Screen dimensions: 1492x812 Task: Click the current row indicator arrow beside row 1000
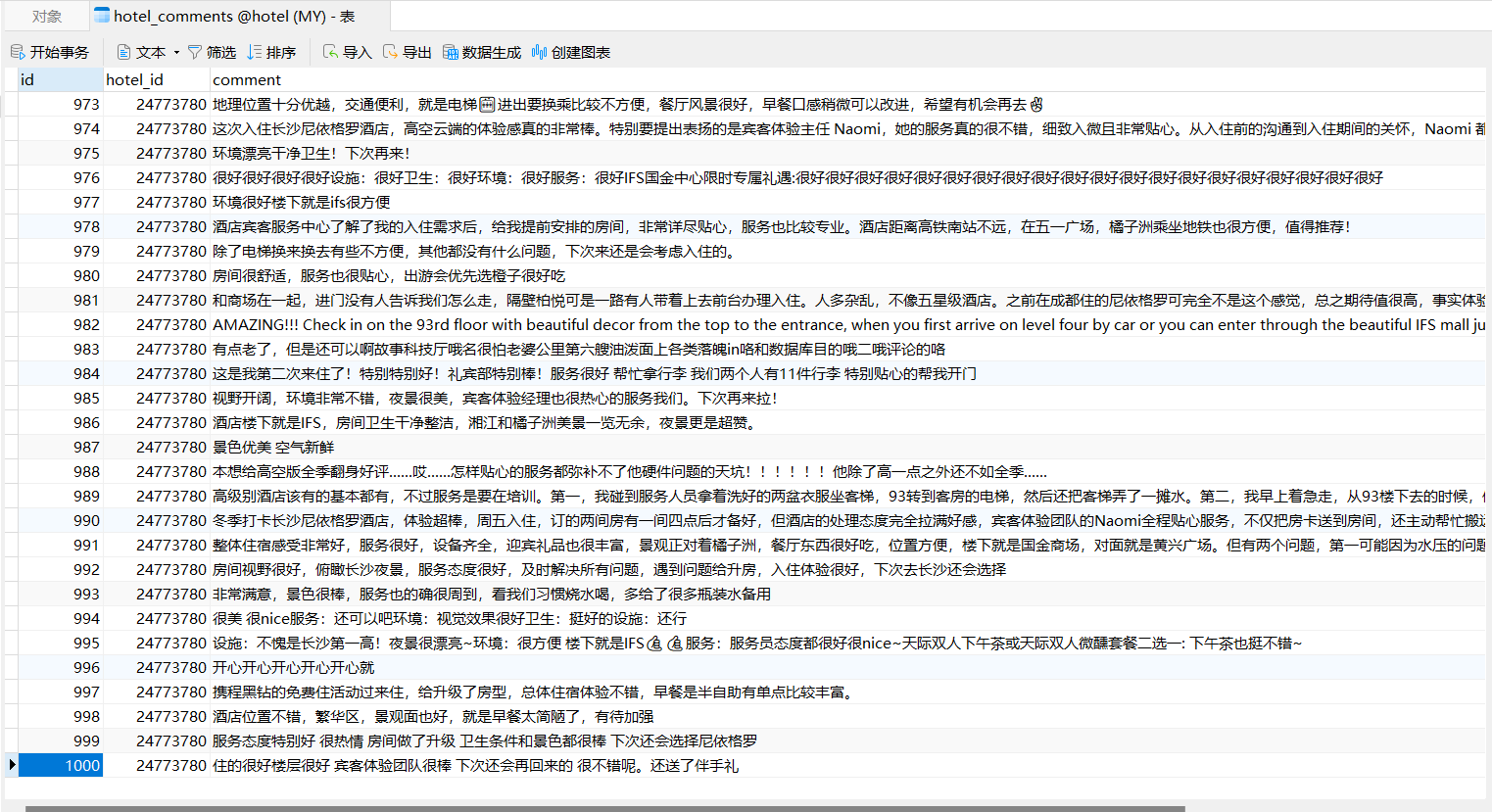click(x=12, y=765)
